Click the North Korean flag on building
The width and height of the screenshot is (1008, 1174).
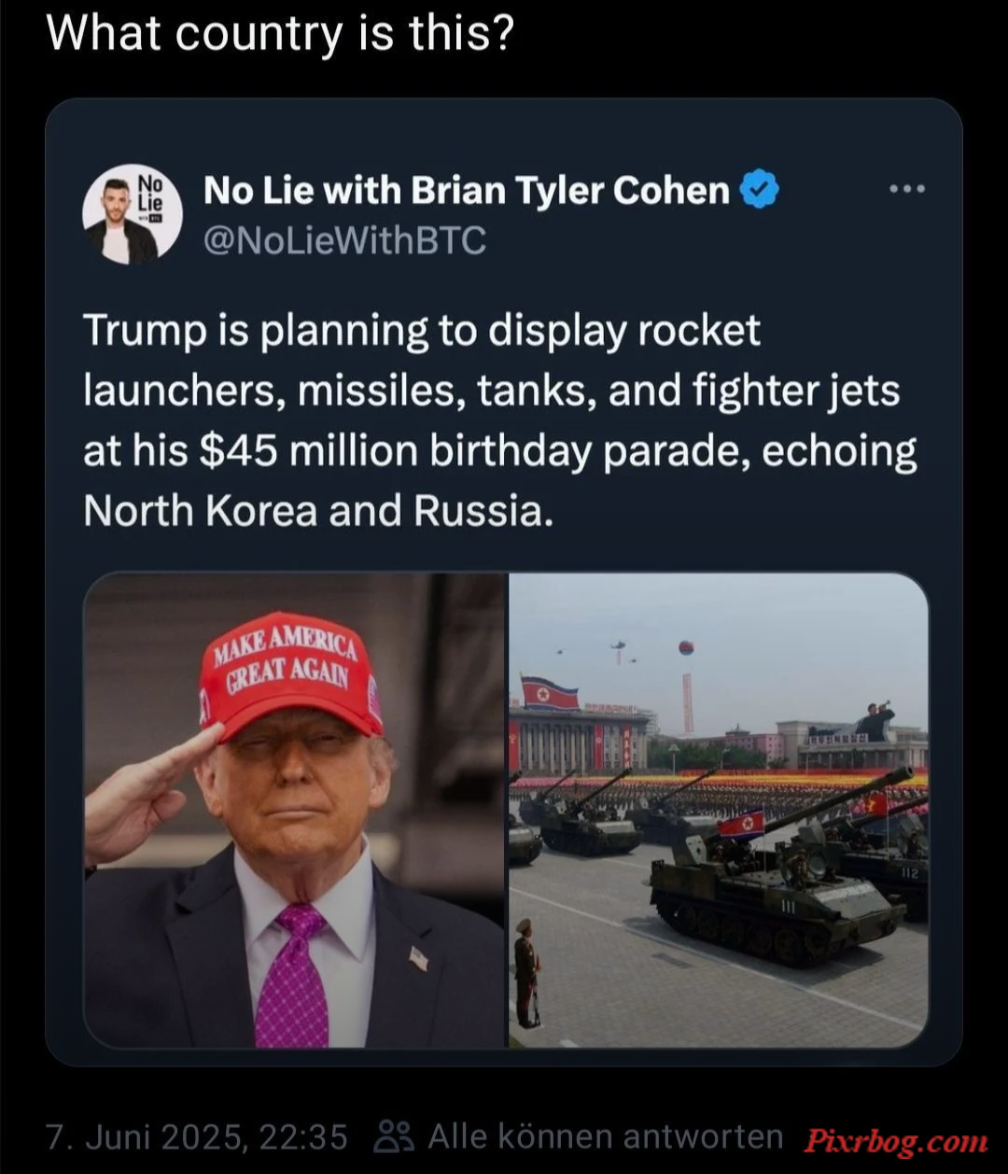550,693
